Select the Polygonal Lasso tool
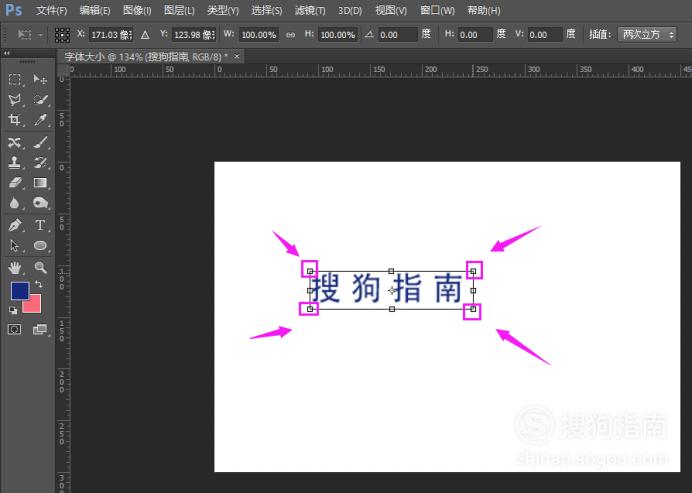The image size is (692, 493). click(15, 100)
